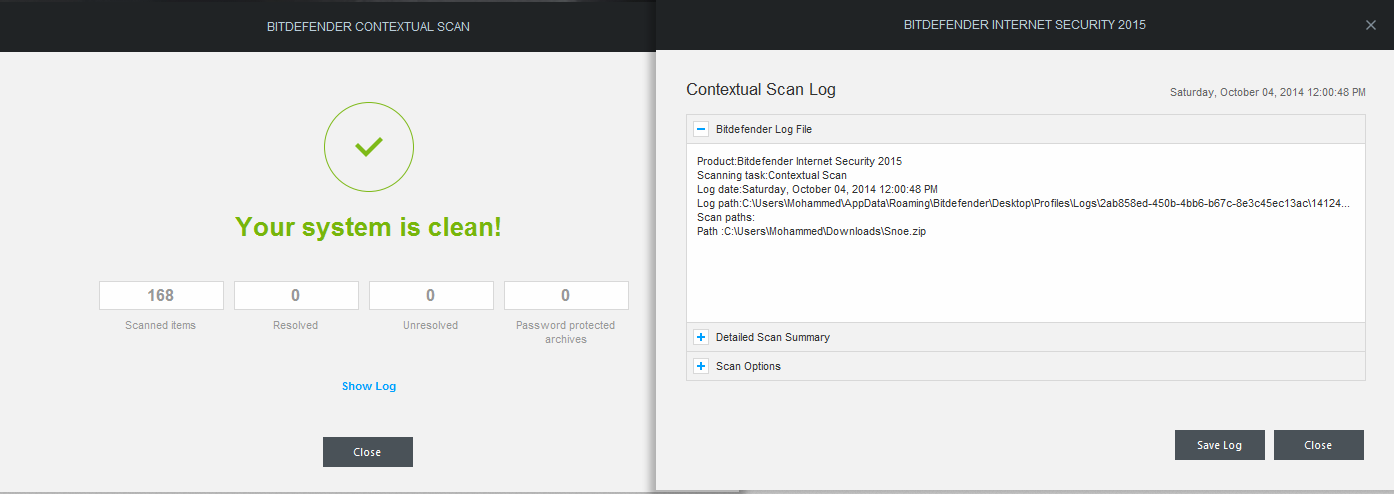Click the BITDEFENDER CONTEXTUAL SCAN title bar
This screenshot has width=1394, height=494.
(x=368, y=26)
